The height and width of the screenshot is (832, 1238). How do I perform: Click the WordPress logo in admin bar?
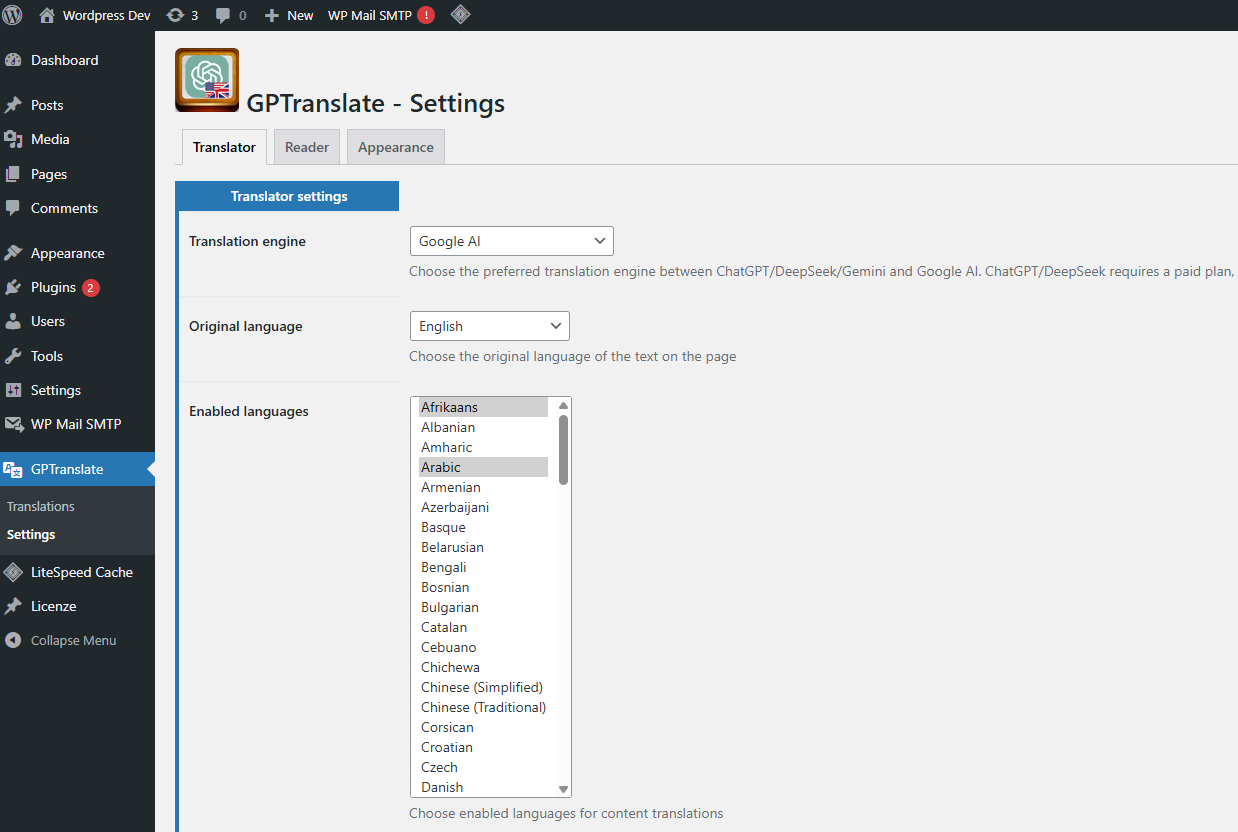[x=13, y=15]
